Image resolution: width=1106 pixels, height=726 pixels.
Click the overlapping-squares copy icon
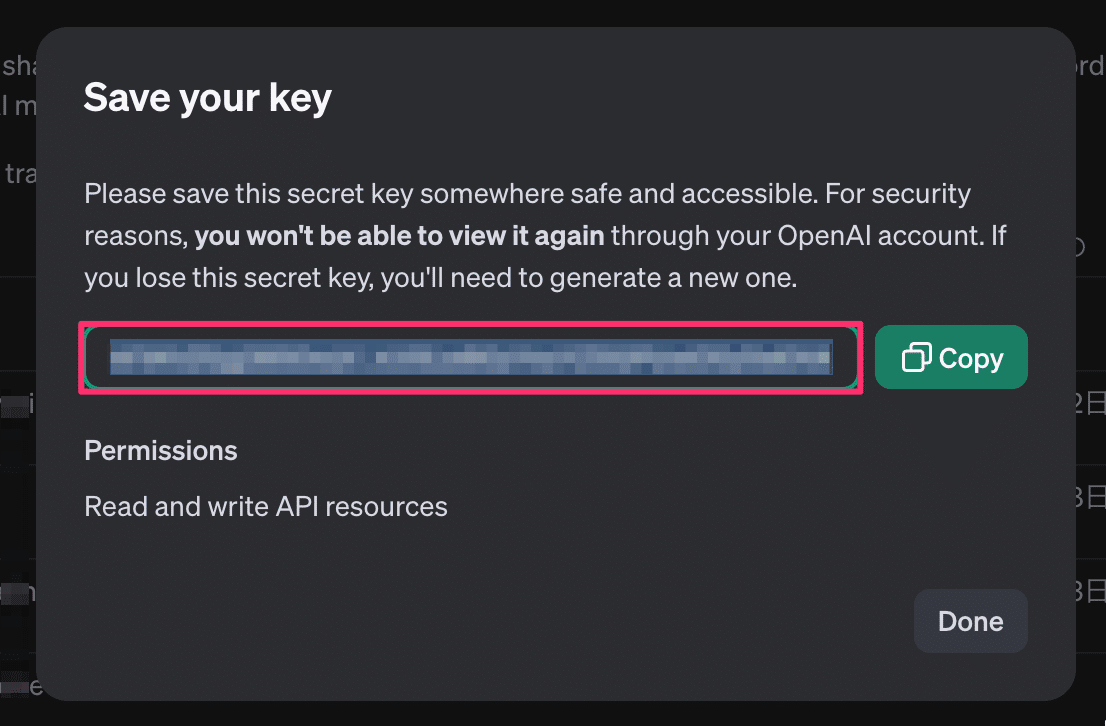916,357
